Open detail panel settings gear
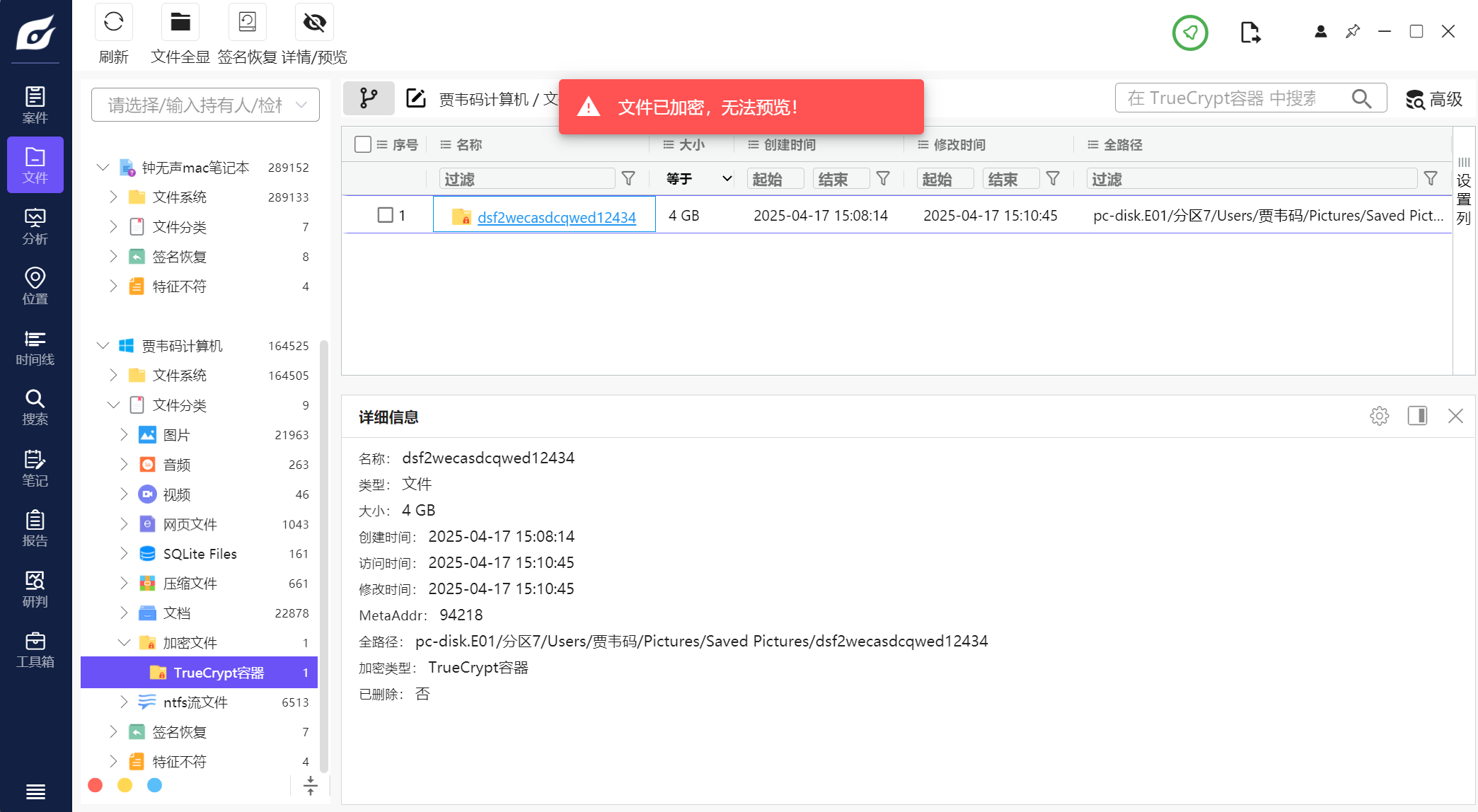Viewport: 1478px width, 812px height. click(1379, 416)
